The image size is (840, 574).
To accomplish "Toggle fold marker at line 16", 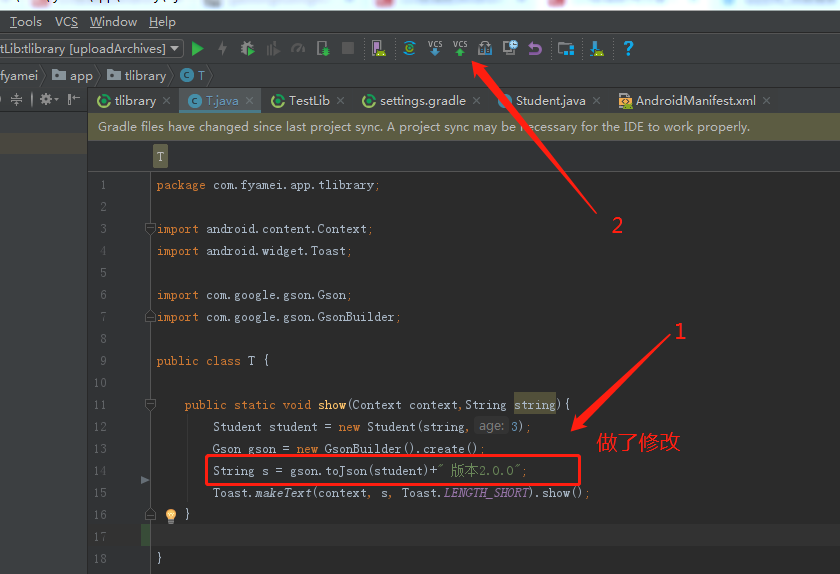I will click(x=150, y=515).
